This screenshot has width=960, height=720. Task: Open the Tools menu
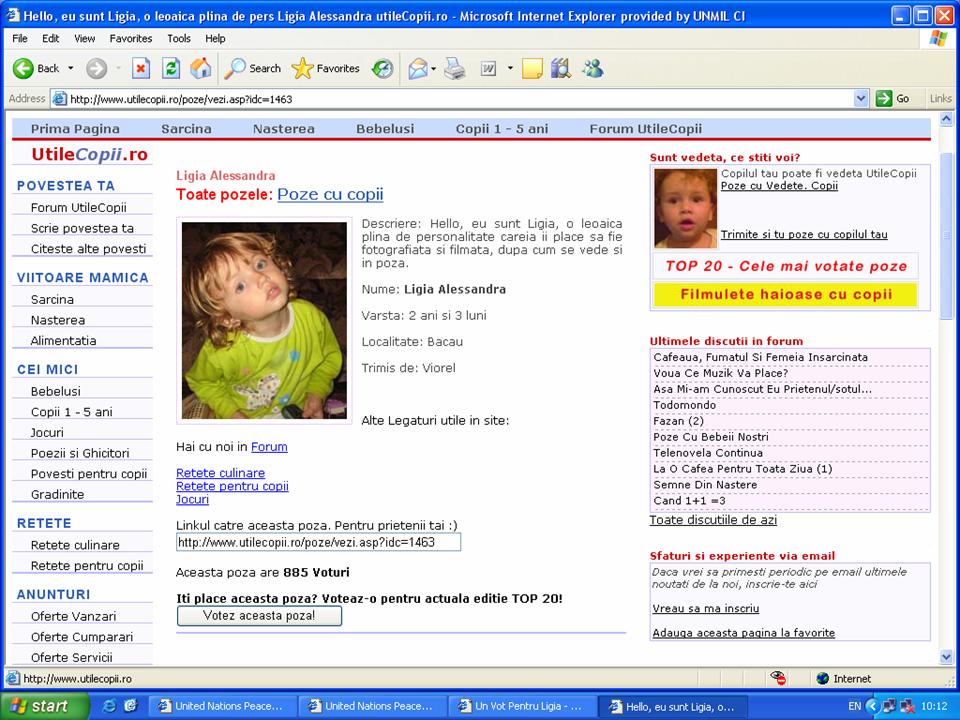click(179, 38)
